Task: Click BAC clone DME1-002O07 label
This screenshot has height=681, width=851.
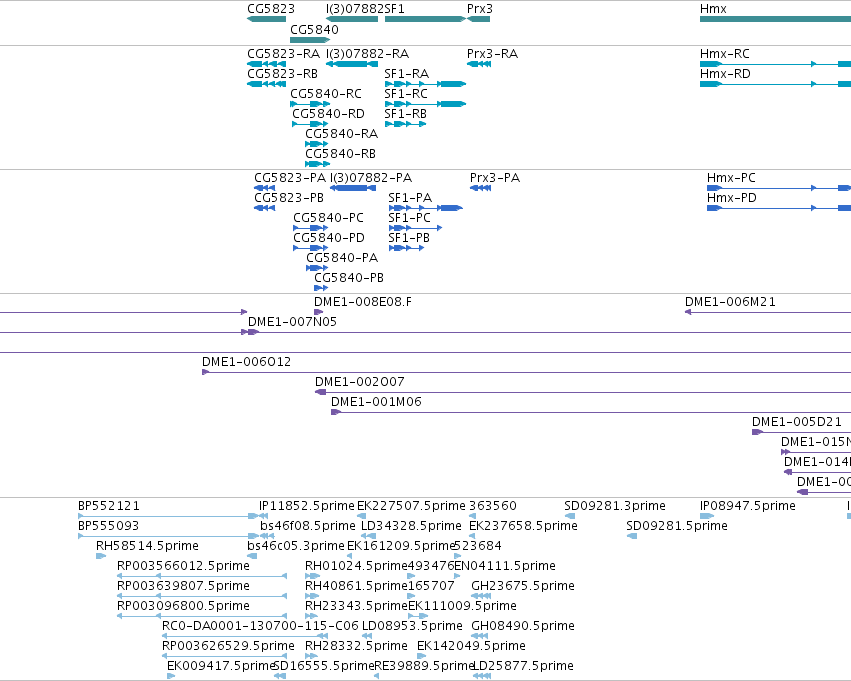Action: click(360, 382)
